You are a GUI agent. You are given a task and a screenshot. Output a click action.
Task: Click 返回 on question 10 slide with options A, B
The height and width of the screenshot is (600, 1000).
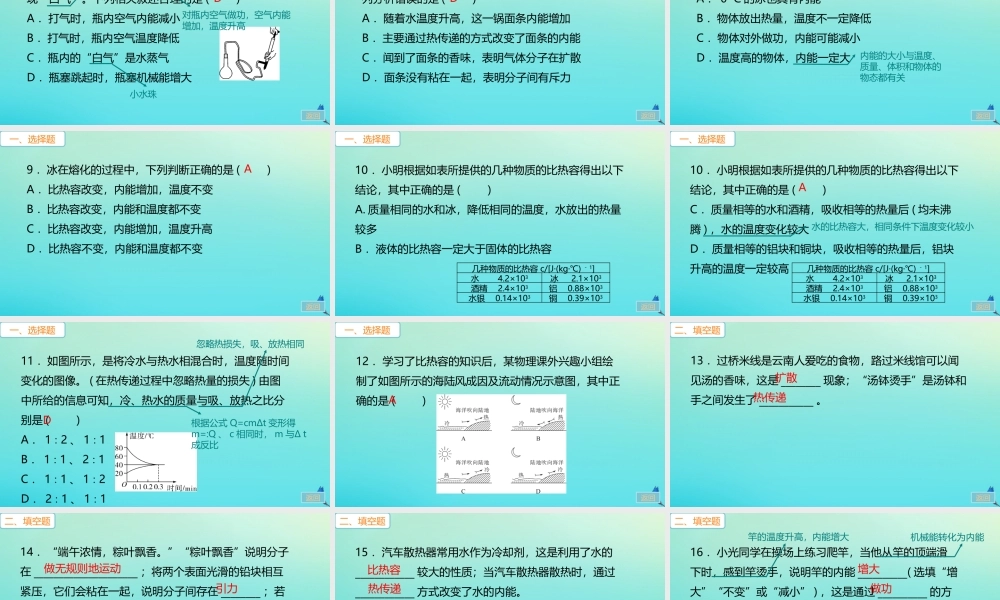(648, 307)
